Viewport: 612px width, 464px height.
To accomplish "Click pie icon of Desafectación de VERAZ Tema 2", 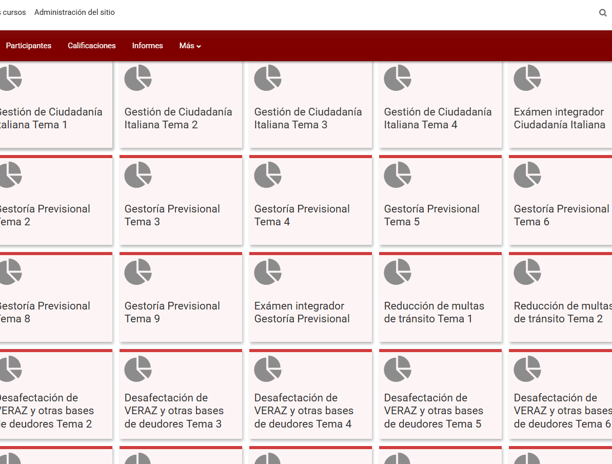I will click(11, 369).
